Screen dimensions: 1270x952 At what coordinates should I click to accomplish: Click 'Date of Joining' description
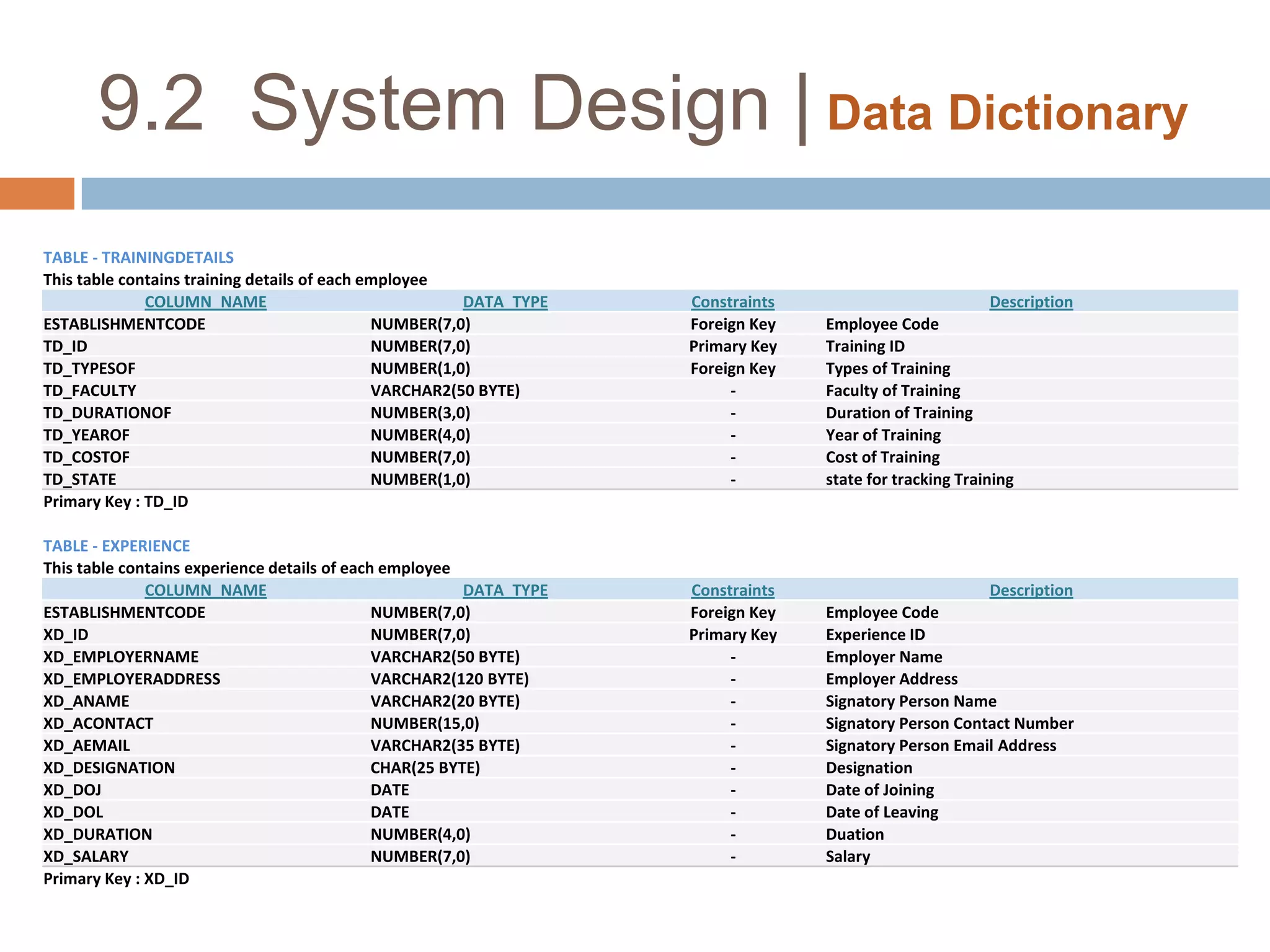click(880, 790)
